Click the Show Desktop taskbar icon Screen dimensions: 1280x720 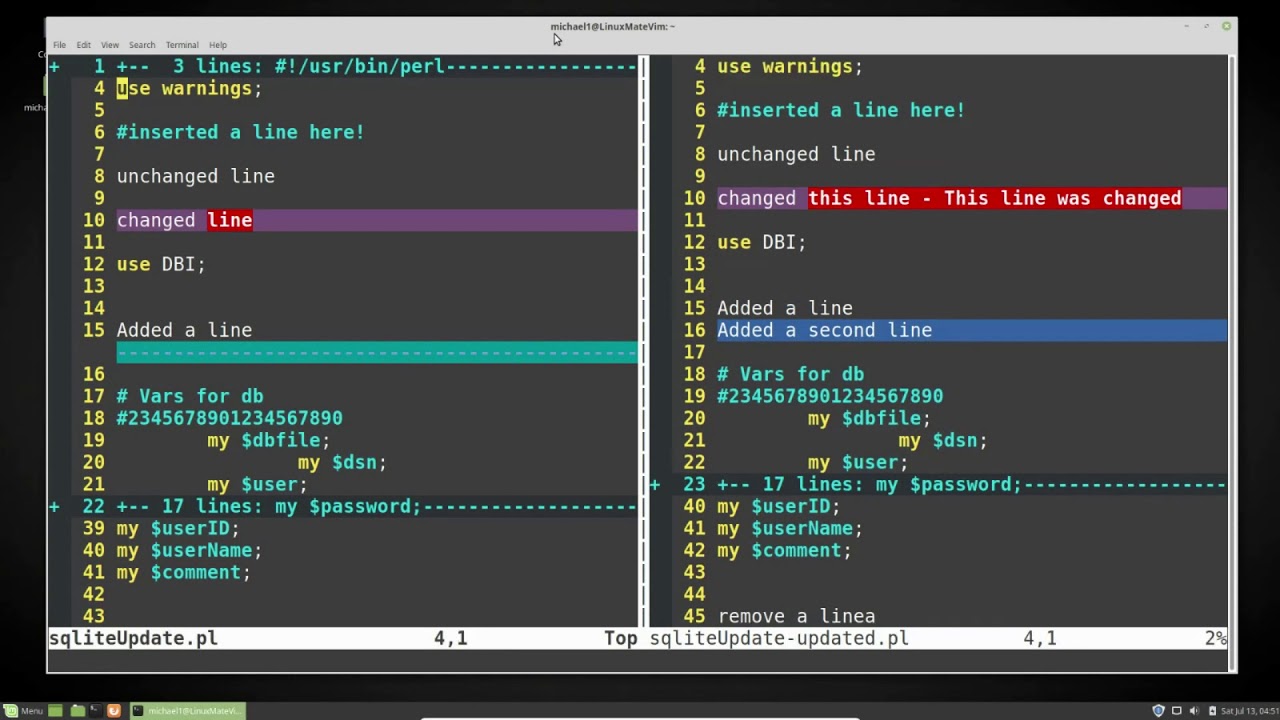[x=55, y=711]
